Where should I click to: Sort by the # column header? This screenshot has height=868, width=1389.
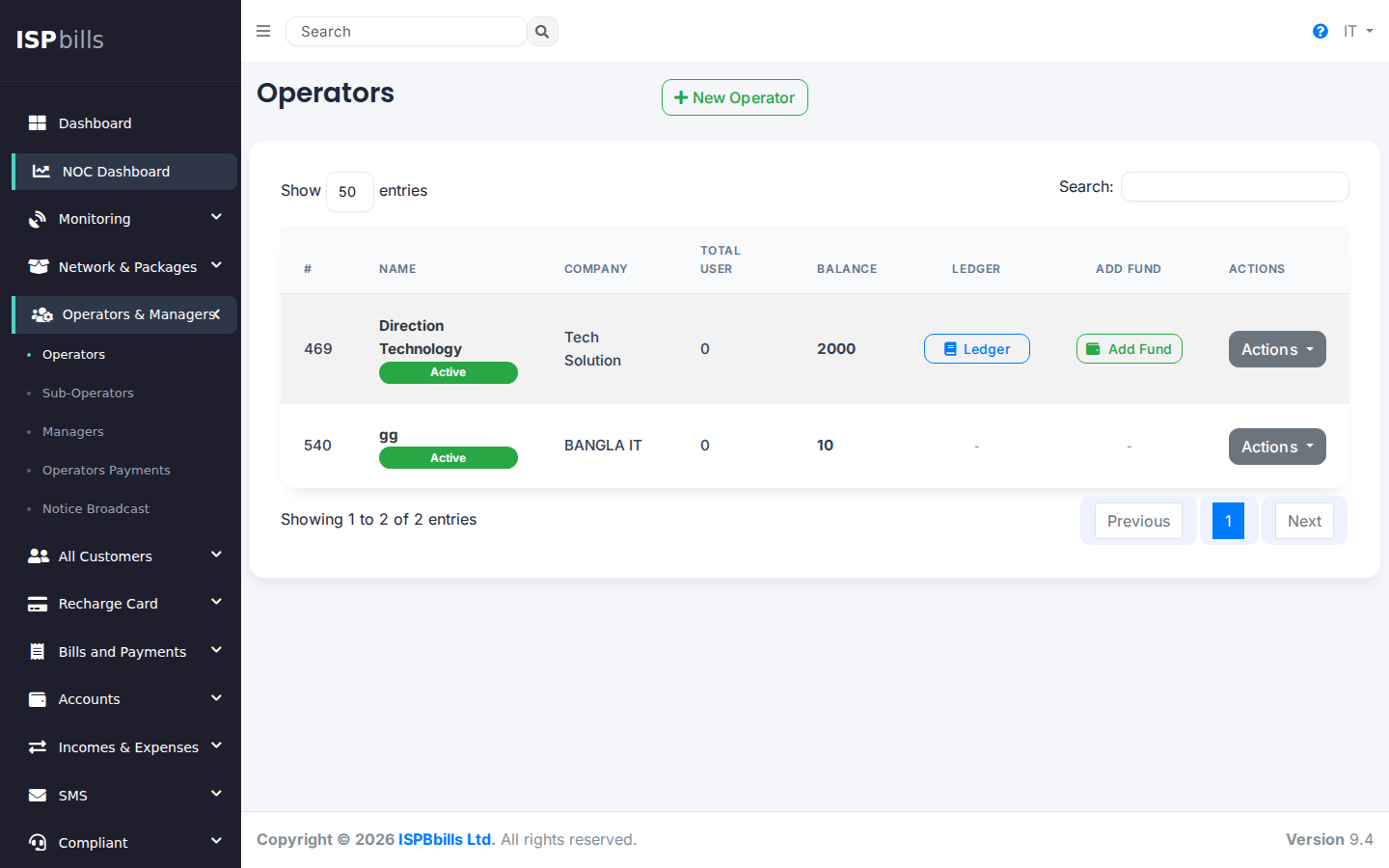coord(308,269)
